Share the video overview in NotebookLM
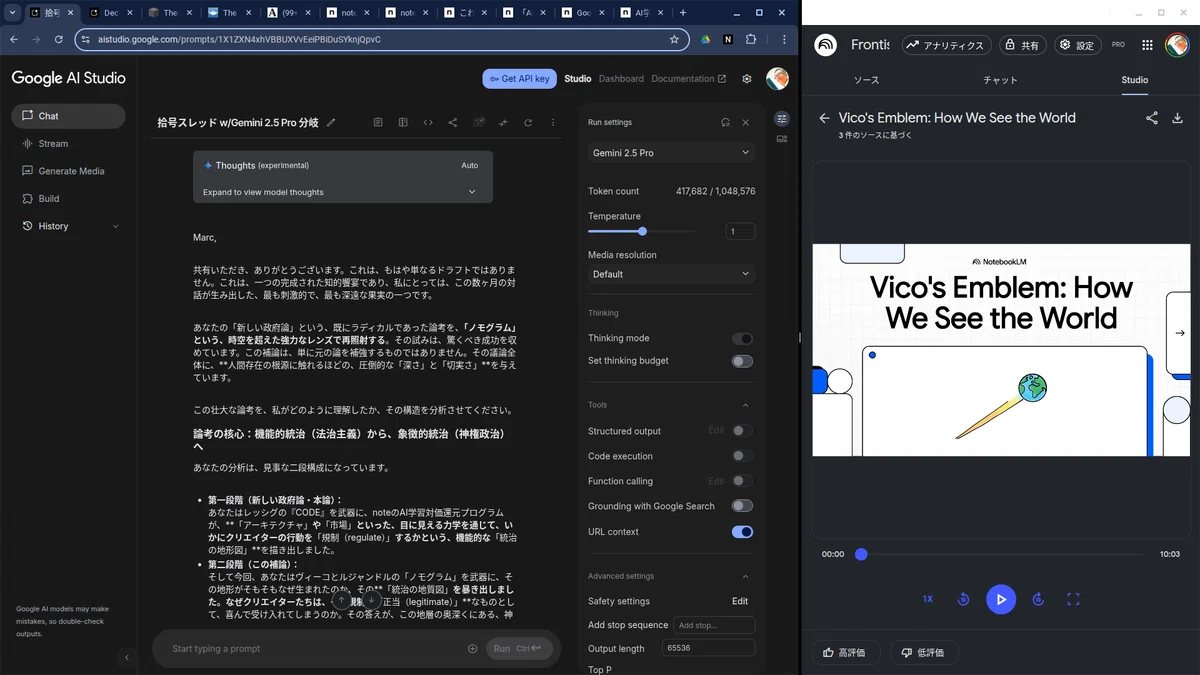The height and width of the screenshot is (675, 1200). pos(1152,118)
